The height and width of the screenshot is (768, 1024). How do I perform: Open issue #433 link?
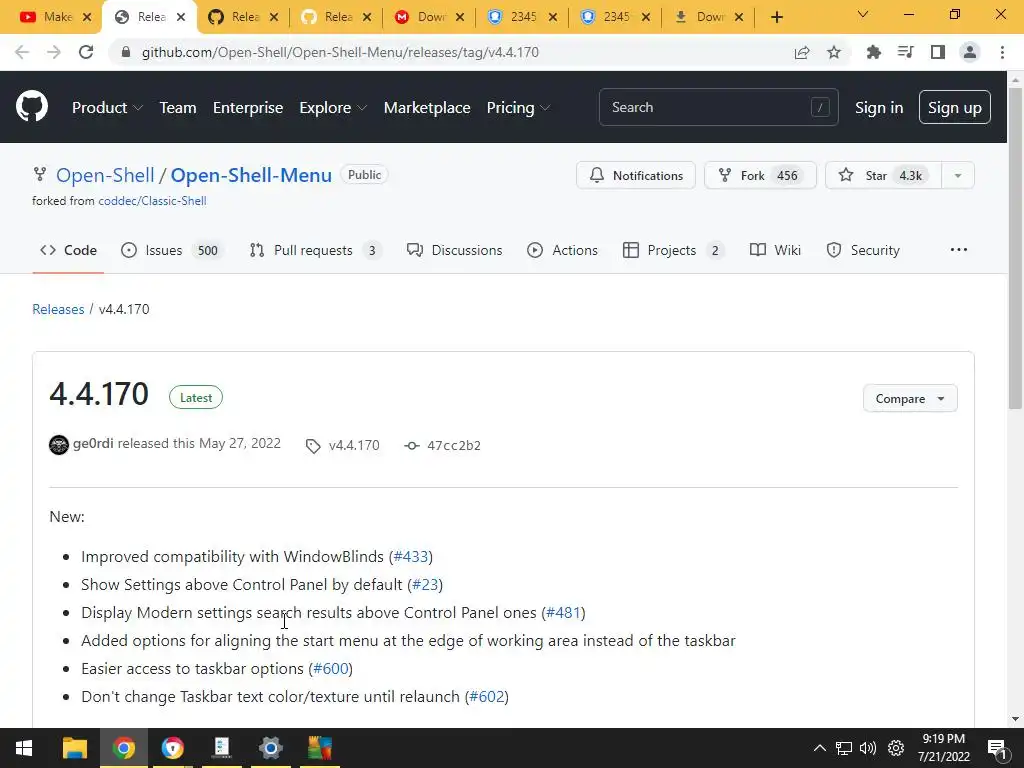pyautogui.click(x=411, y=557)
